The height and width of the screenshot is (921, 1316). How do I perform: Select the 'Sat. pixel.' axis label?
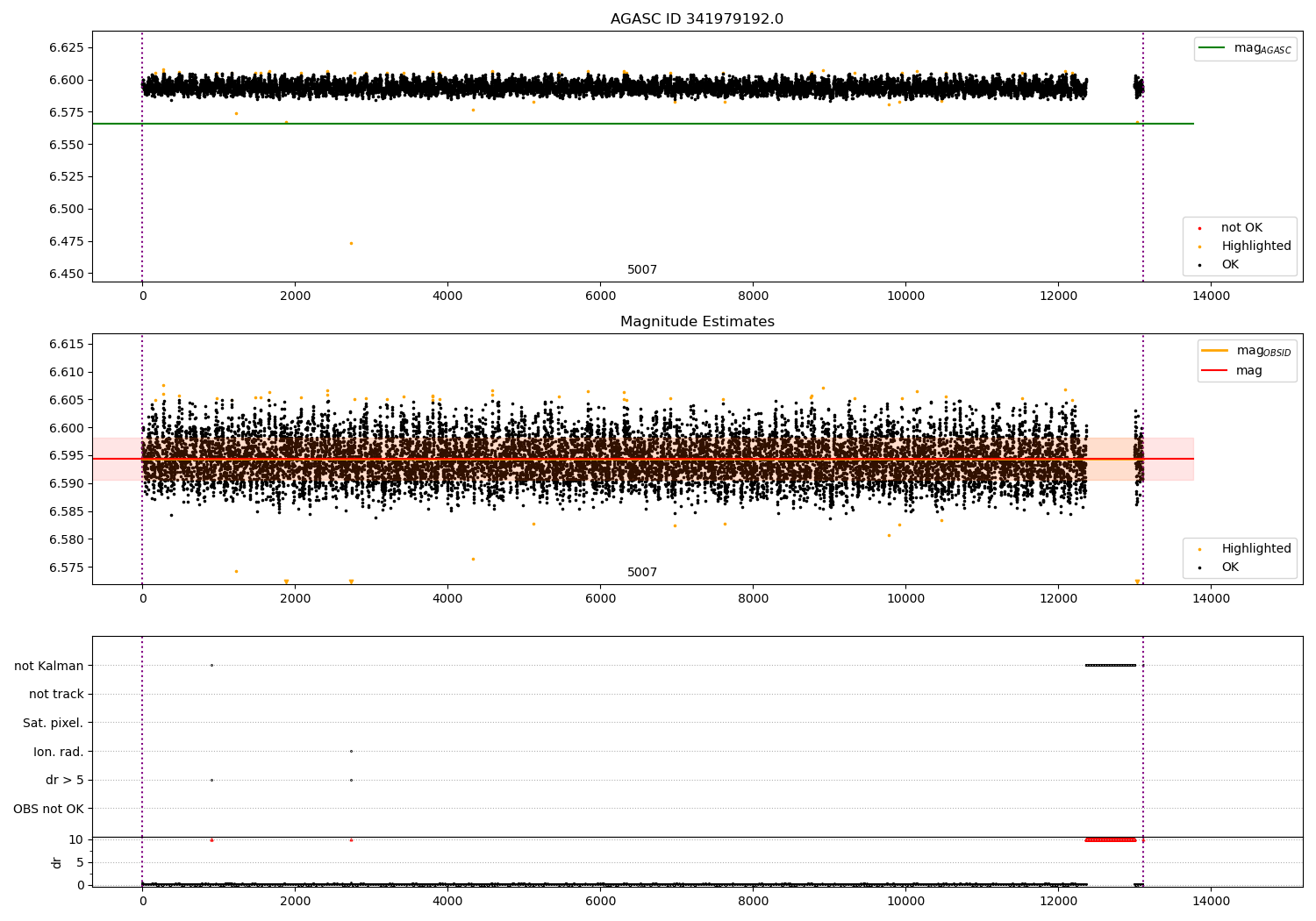click(x=53, y=723)
